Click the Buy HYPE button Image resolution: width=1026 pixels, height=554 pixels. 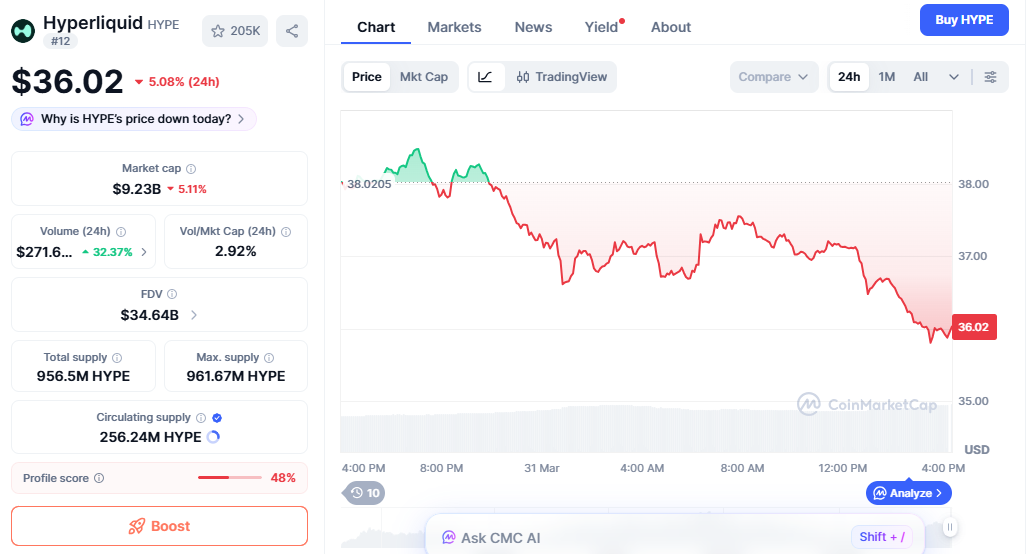coord(964,20)
